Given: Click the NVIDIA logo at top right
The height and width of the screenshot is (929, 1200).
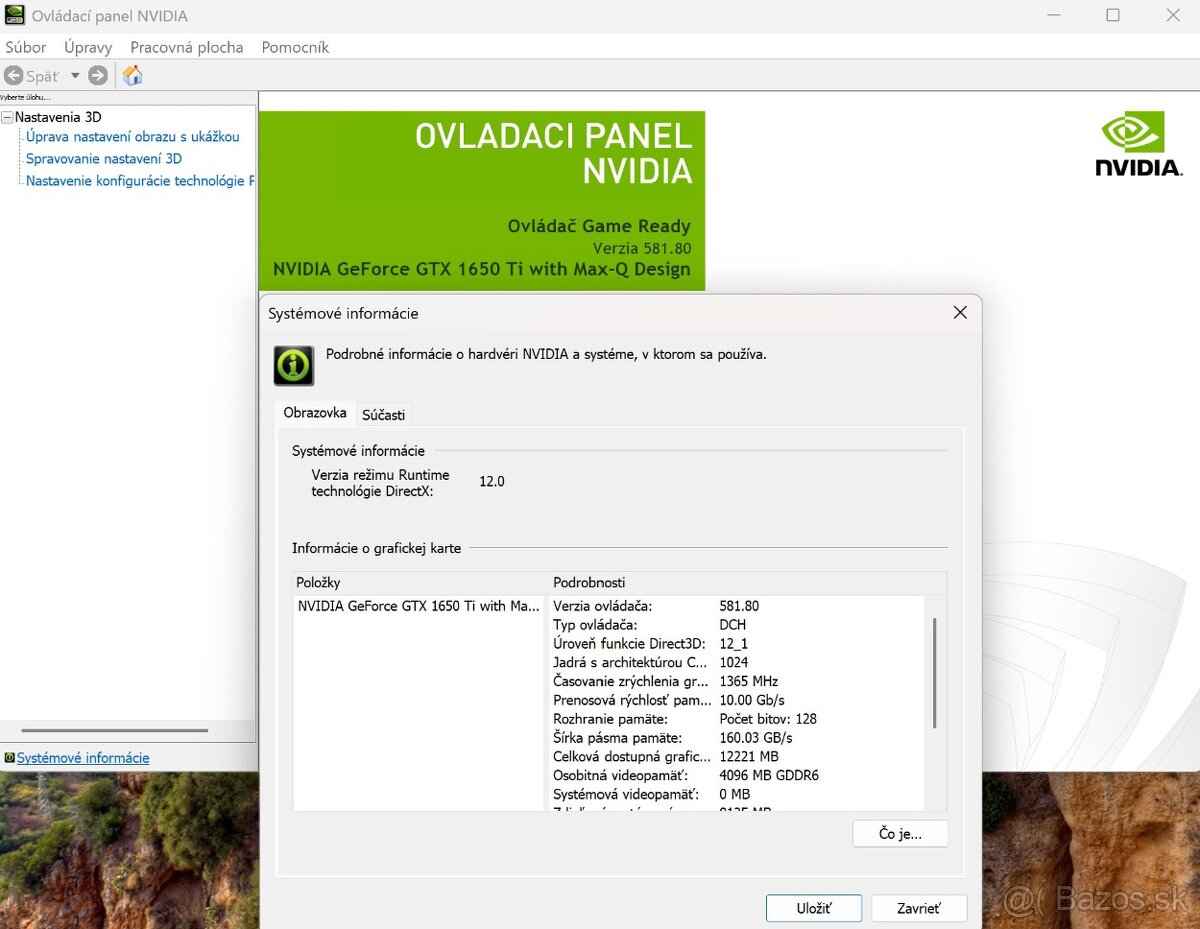Looking at the screenshot, I should click(x=1138, y=145).
